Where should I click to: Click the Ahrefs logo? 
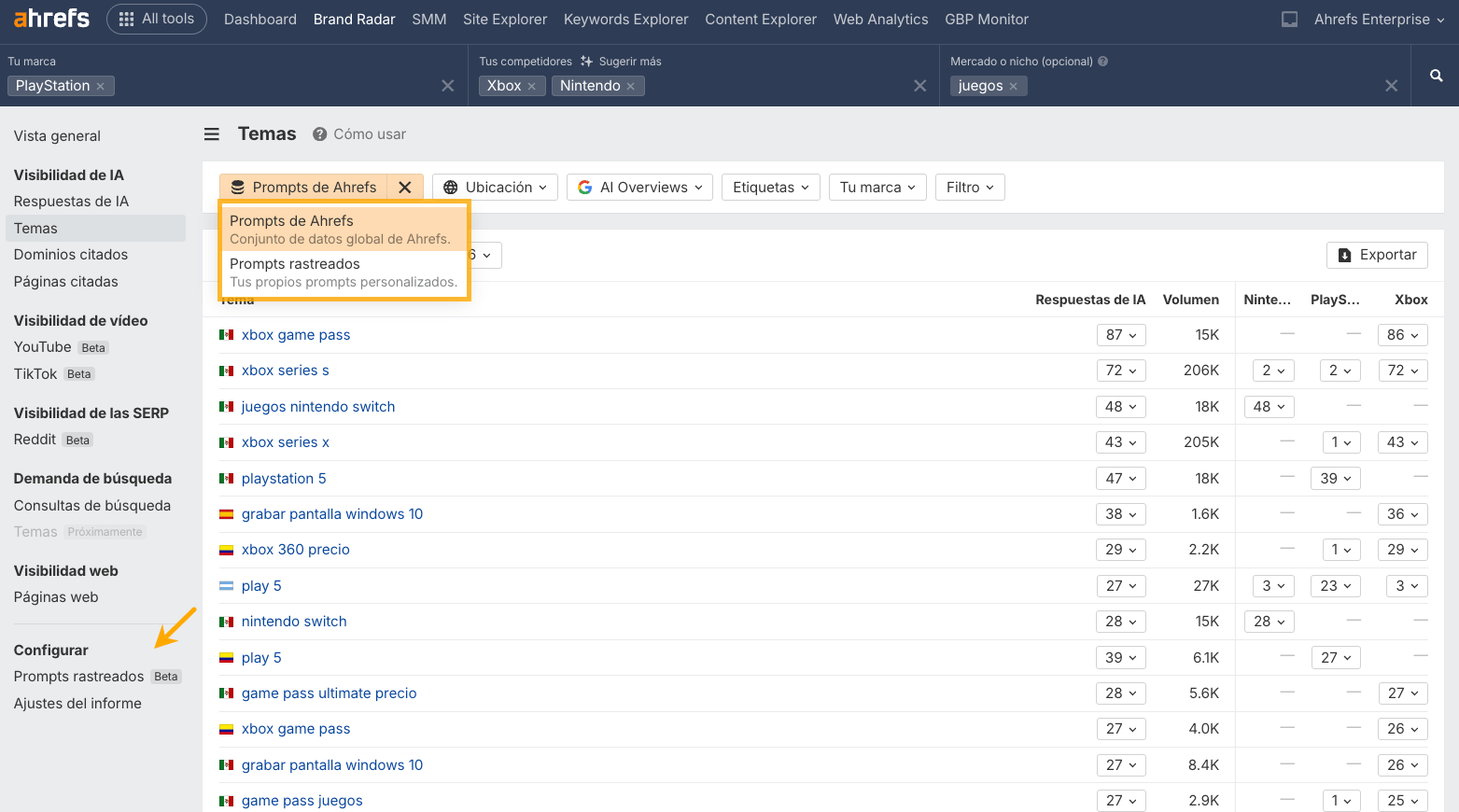(51, 19)
